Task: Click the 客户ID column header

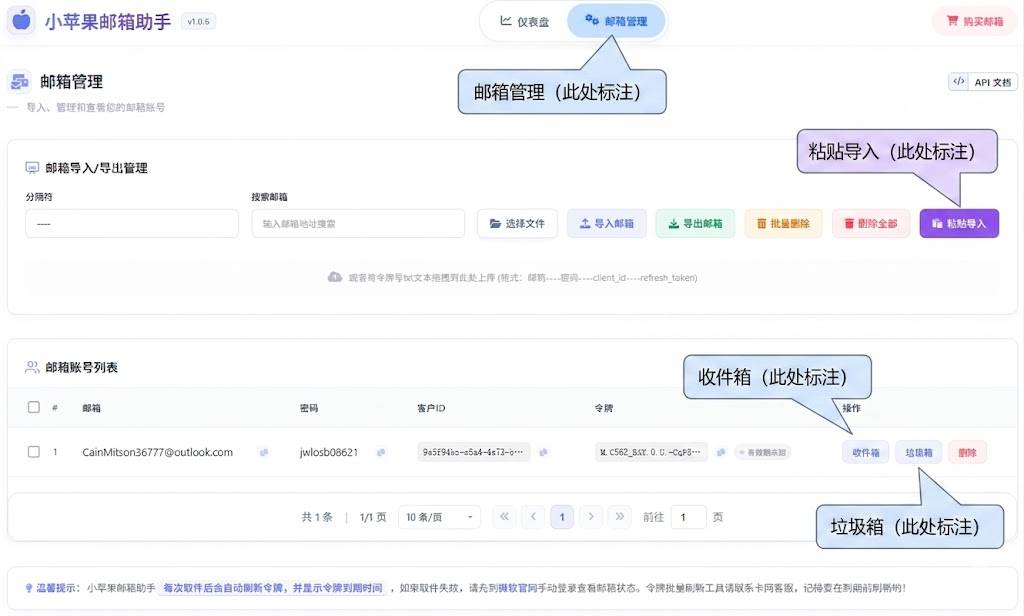Action: (x=431, y=408)
